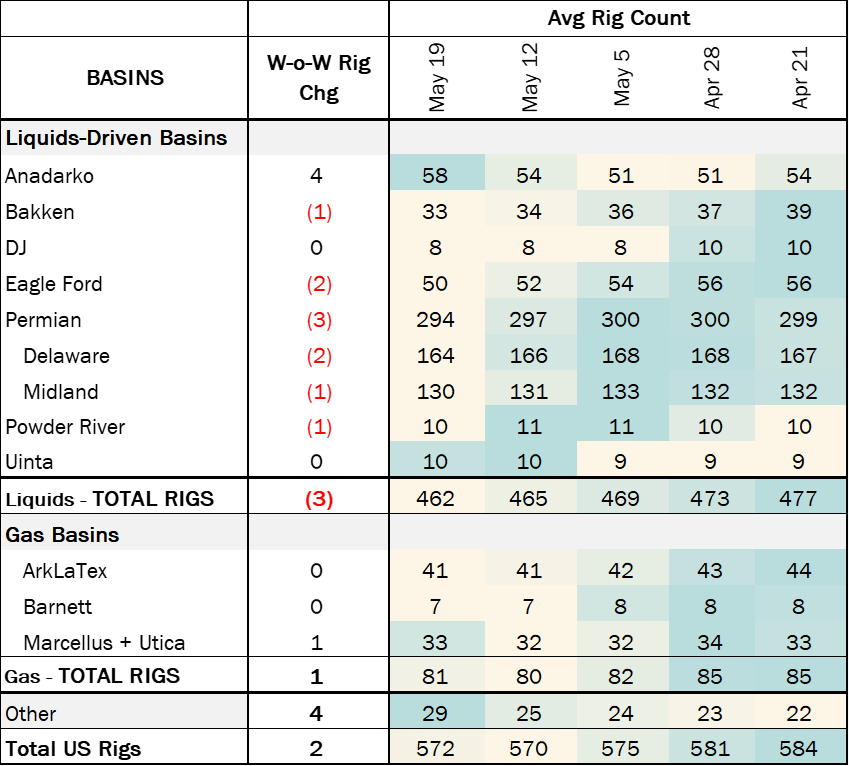
Task: Select the Permian row label
Action: (x=43, y=320)
